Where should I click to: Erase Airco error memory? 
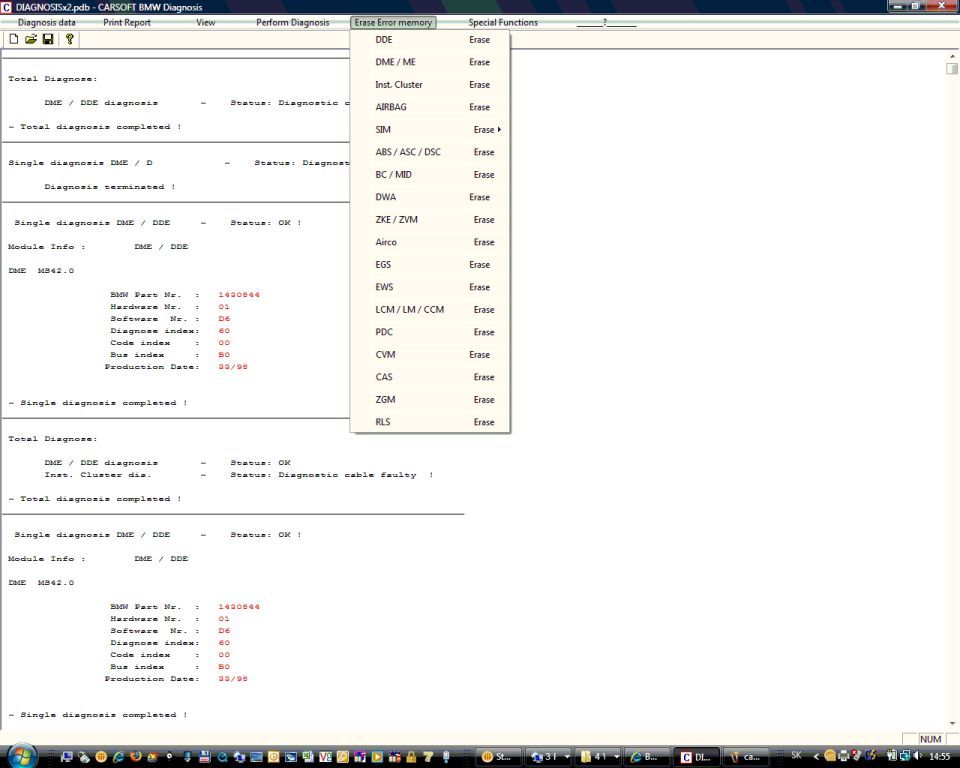click(x=430, y=242)
